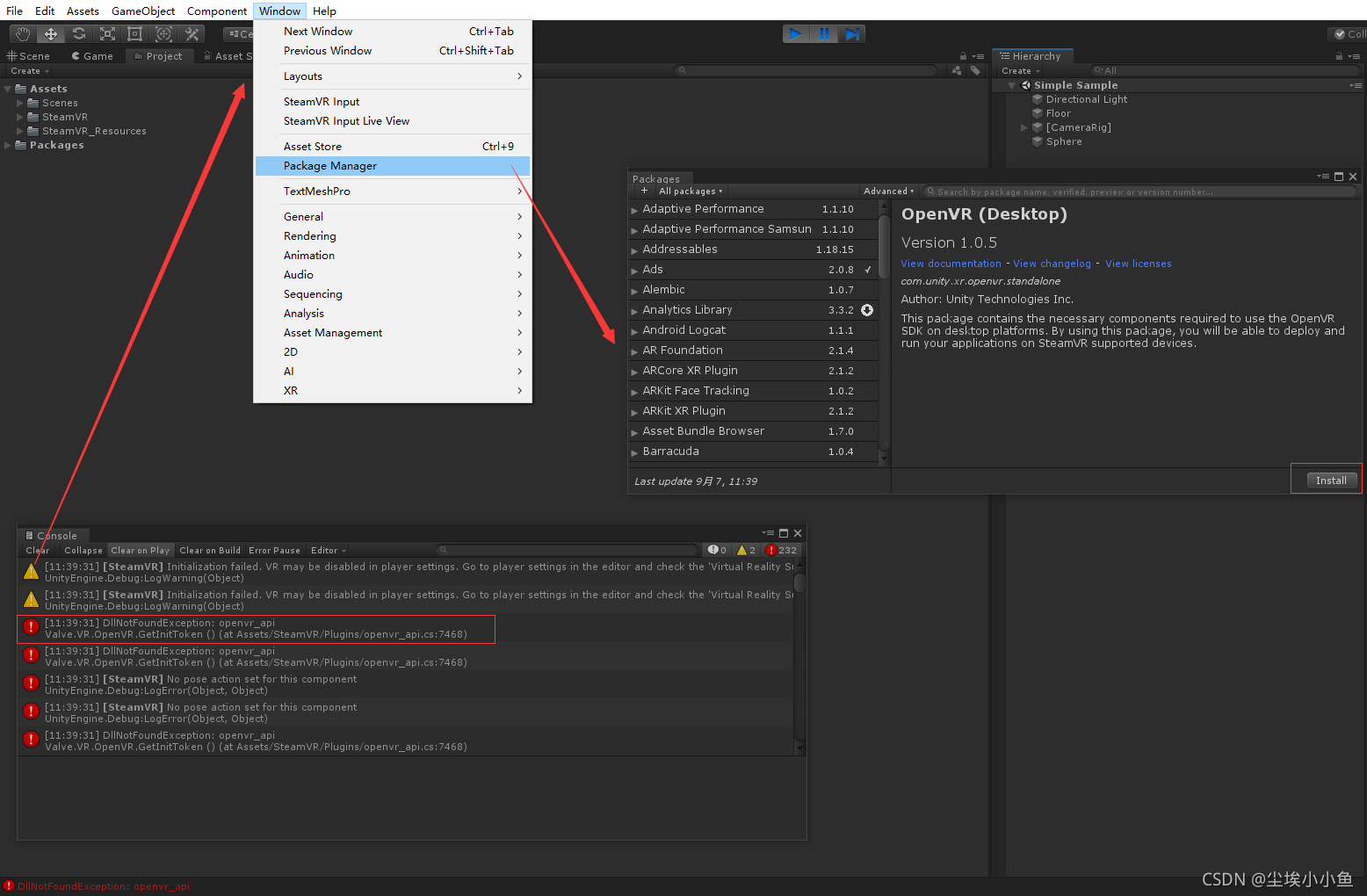This screenshot has height=896, width=1367.
Task: Toggle the error messages filter in Console
Action: click(x=782, y=550)
